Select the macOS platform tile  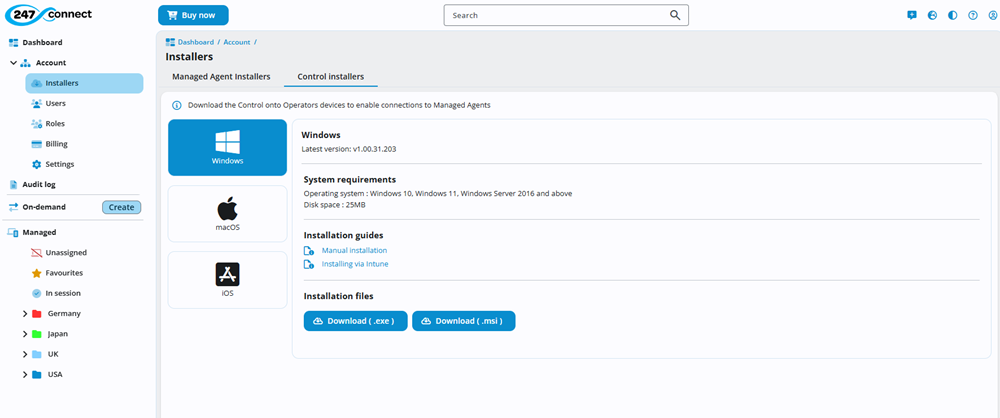228,214
